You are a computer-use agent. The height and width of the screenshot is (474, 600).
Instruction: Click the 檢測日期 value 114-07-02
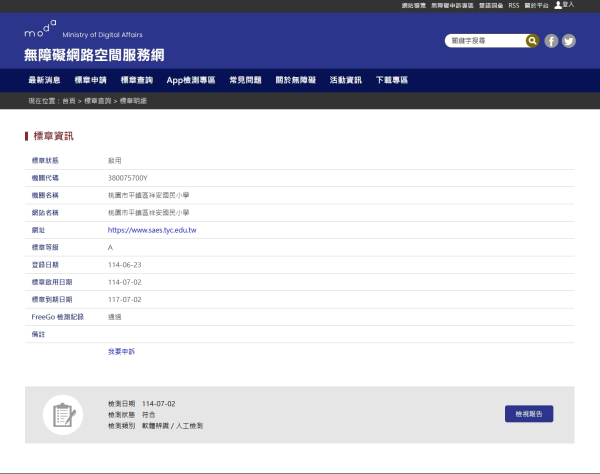[158, 404]
